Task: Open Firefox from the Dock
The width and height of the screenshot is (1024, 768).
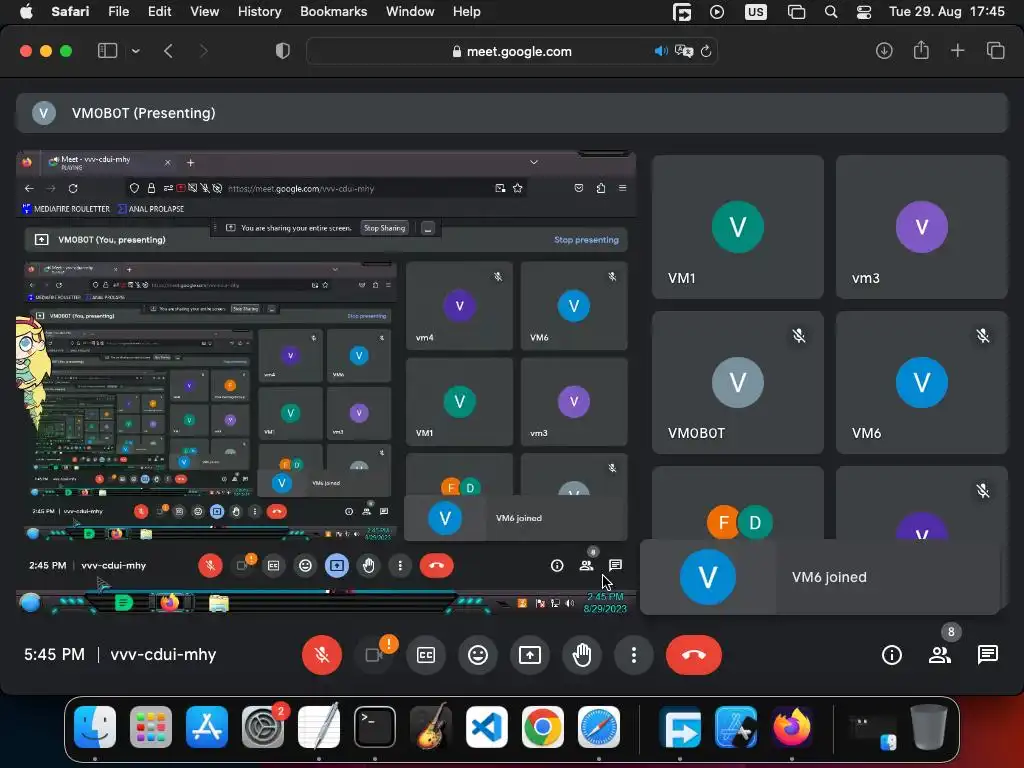Action: tap(792, 727)
